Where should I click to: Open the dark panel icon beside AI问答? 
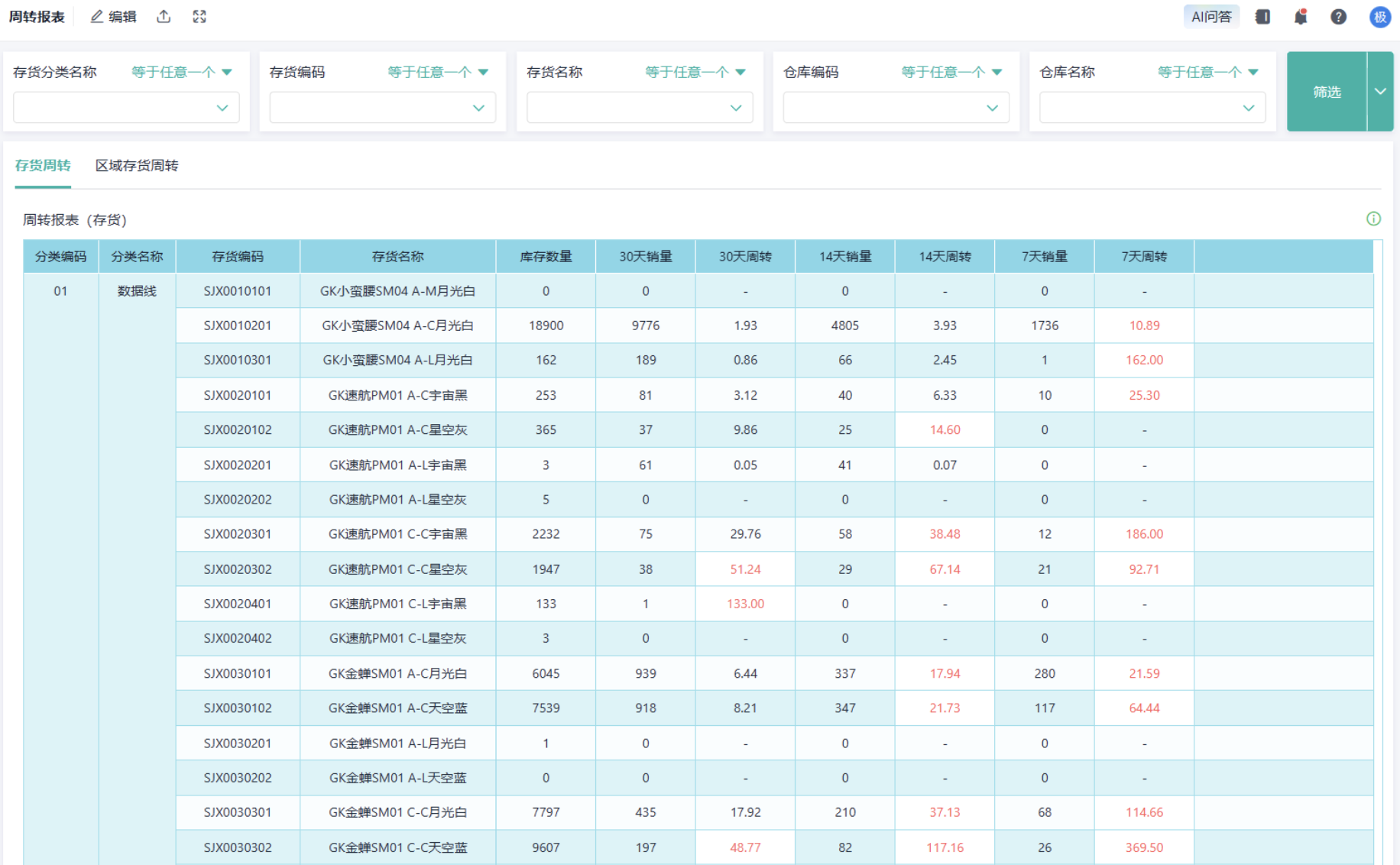coord(1262,17)
